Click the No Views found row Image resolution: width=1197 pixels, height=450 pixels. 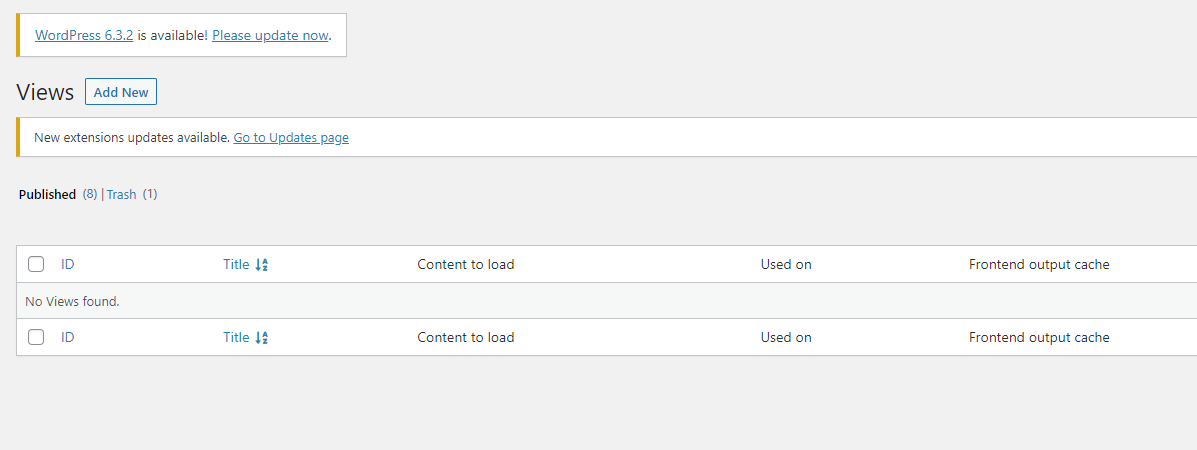(x=606, y=301)
